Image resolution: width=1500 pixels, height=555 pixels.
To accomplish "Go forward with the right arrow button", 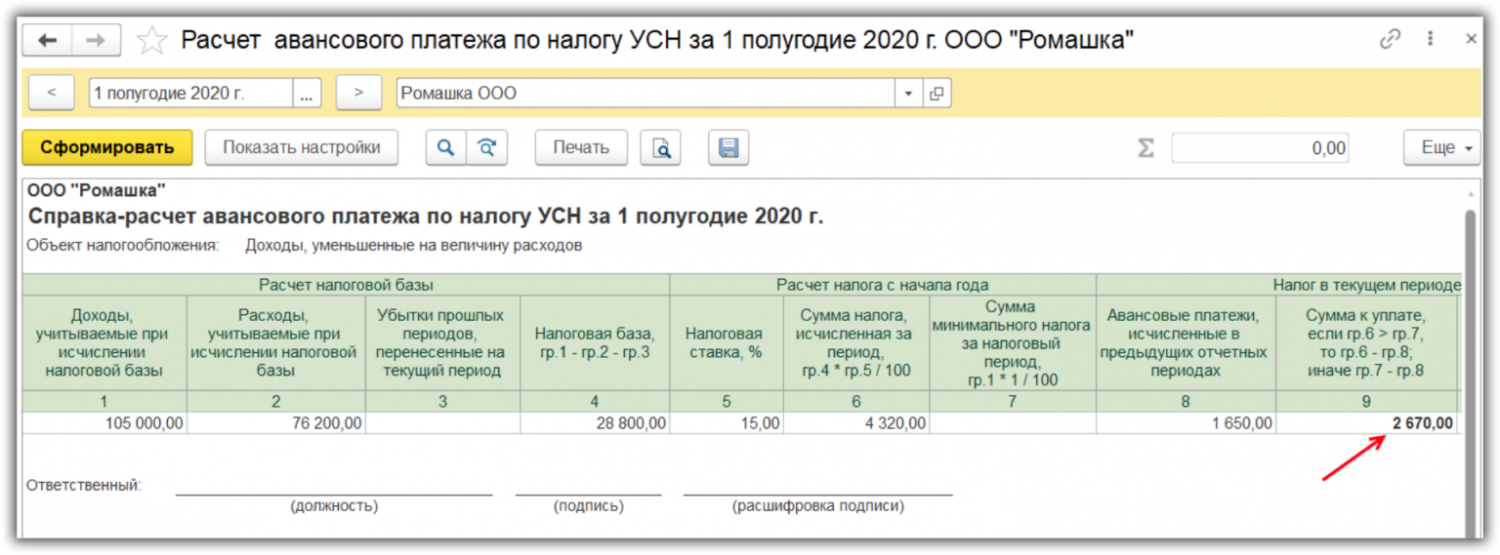I will pos(96,40).
